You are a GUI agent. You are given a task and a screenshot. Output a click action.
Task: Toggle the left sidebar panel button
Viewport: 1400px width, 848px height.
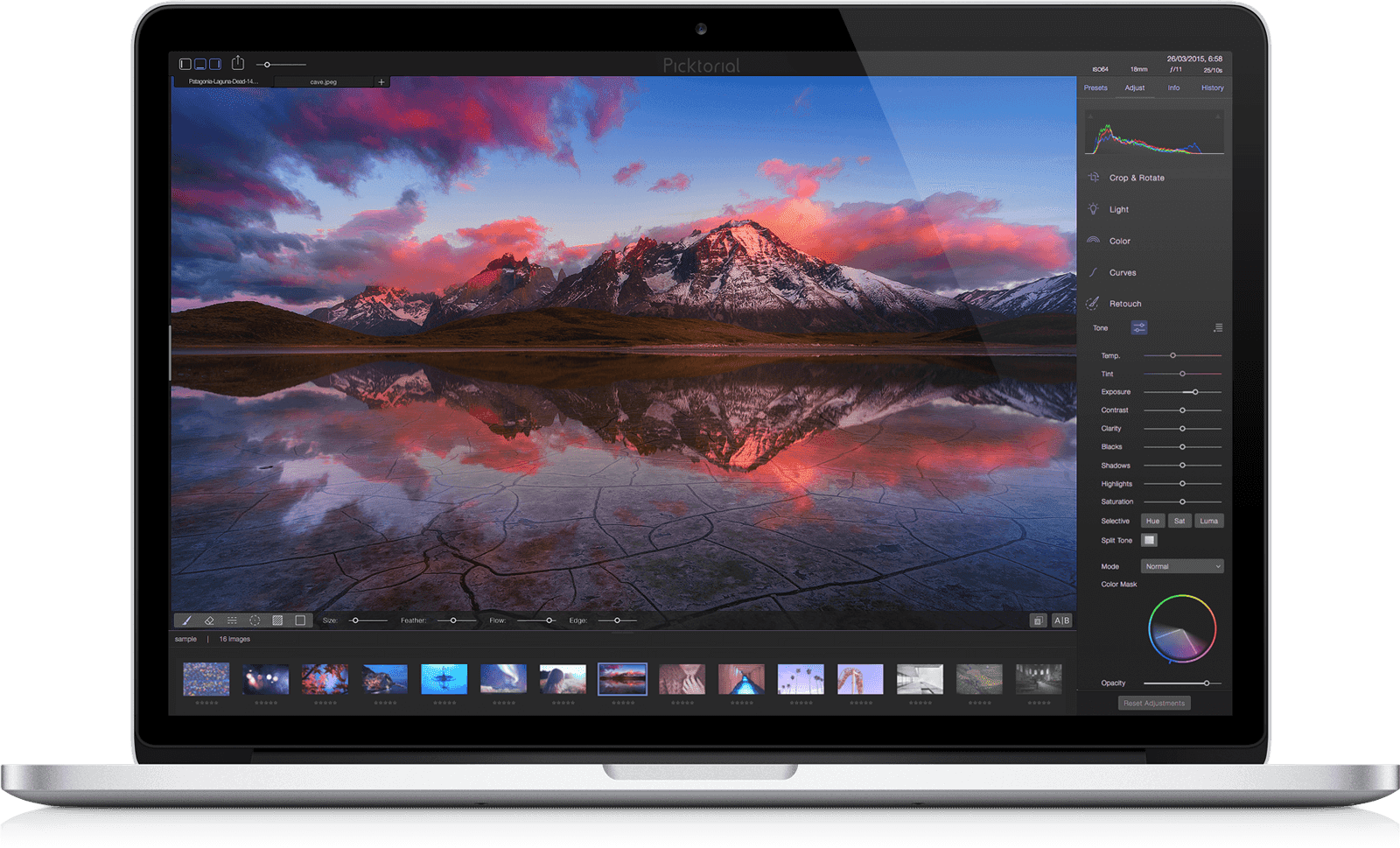click(185, 63)
